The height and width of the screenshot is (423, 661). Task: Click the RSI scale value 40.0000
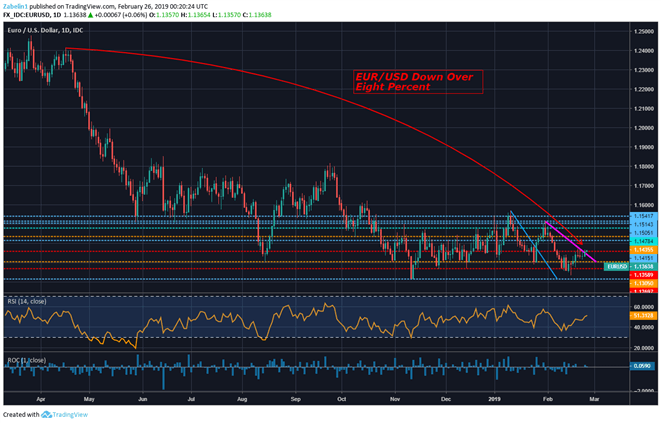click(x=644, y=327)
